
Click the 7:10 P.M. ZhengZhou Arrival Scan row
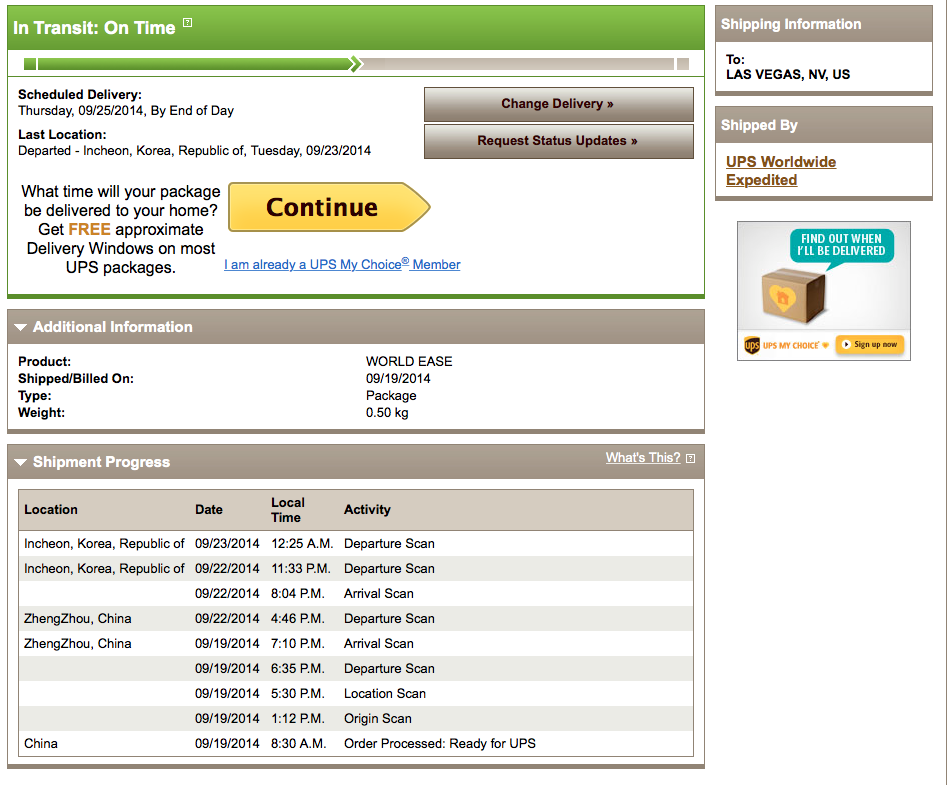coord(356,643)
